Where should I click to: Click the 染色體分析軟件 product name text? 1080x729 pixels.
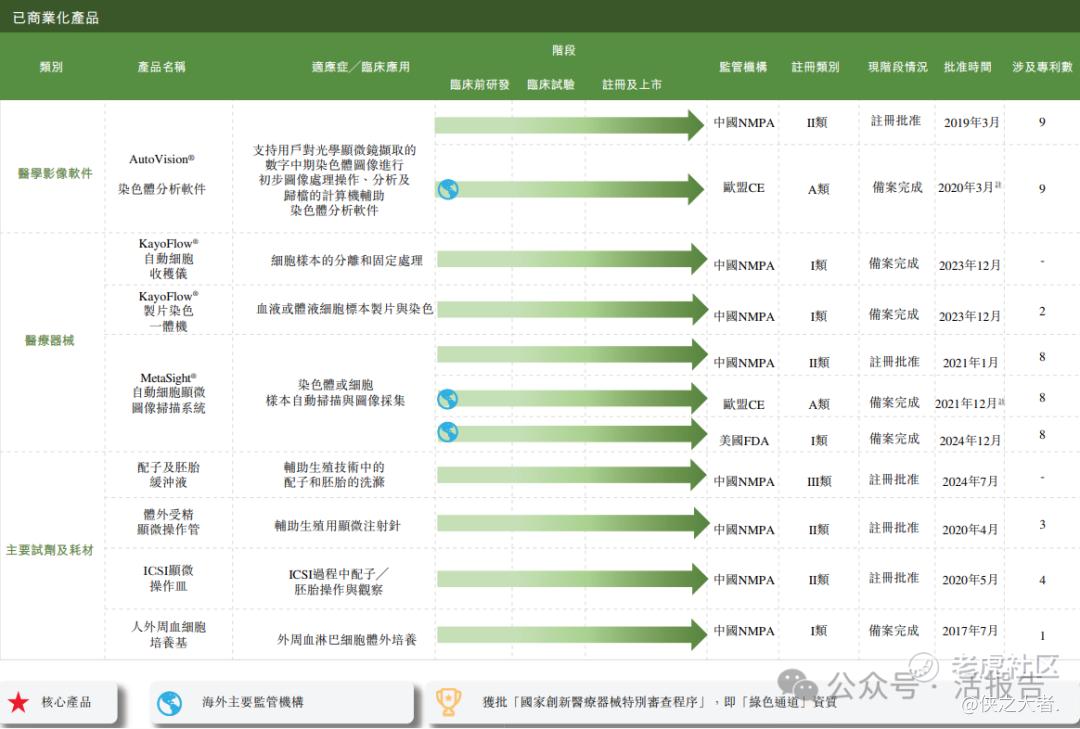pyautogui.click(x=162, y=189)
